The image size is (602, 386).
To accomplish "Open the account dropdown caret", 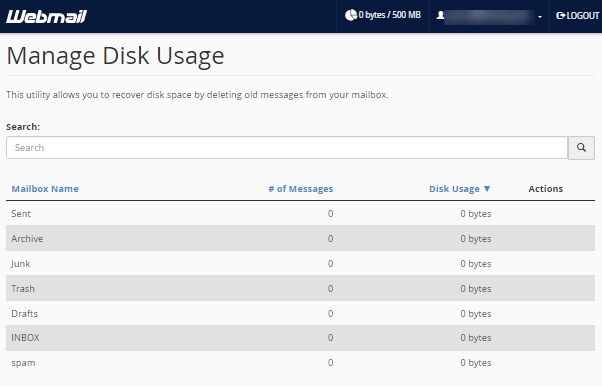I will 540,17.
